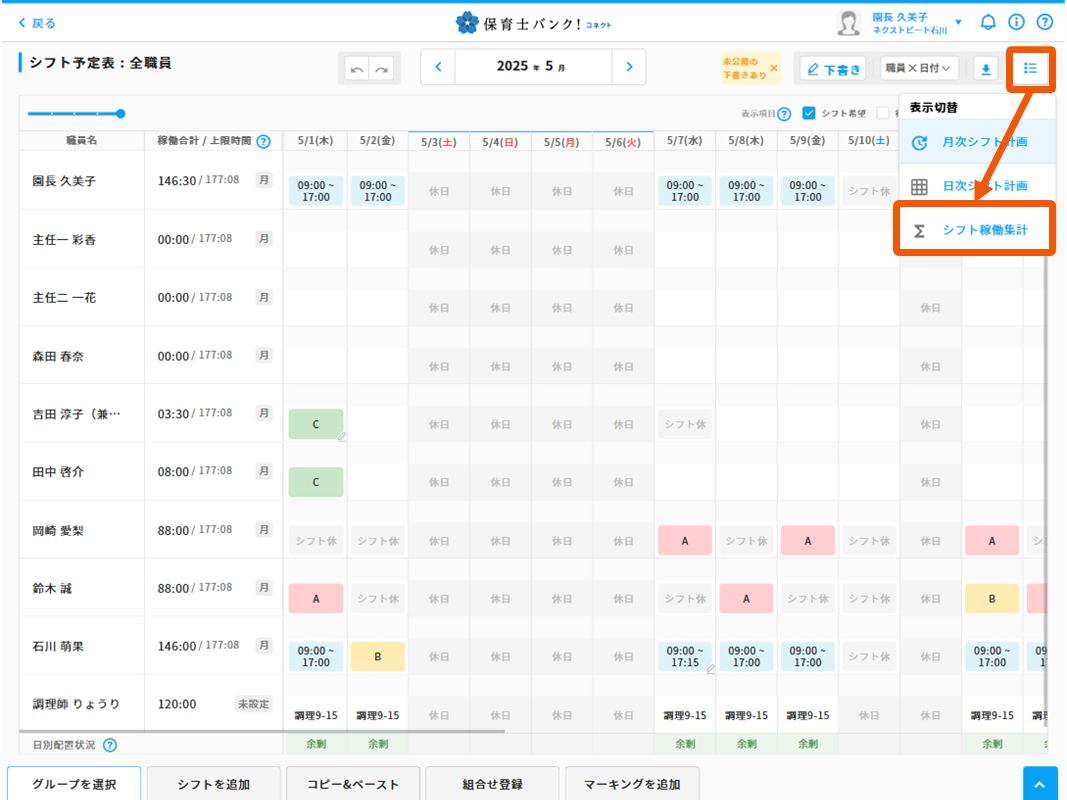Open the 職員×日付 dropdown
Viewport: 1067px width, 800px height.
(919, 68)
